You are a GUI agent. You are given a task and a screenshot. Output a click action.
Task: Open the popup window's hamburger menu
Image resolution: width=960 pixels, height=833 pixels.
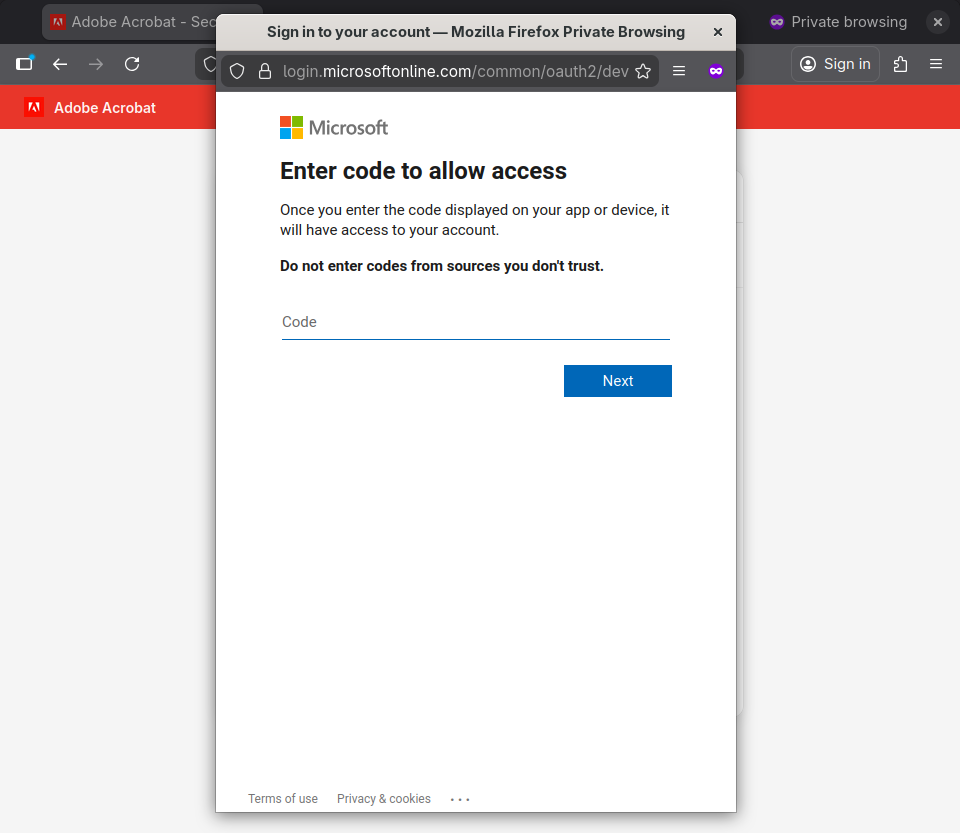click(679, 71)
